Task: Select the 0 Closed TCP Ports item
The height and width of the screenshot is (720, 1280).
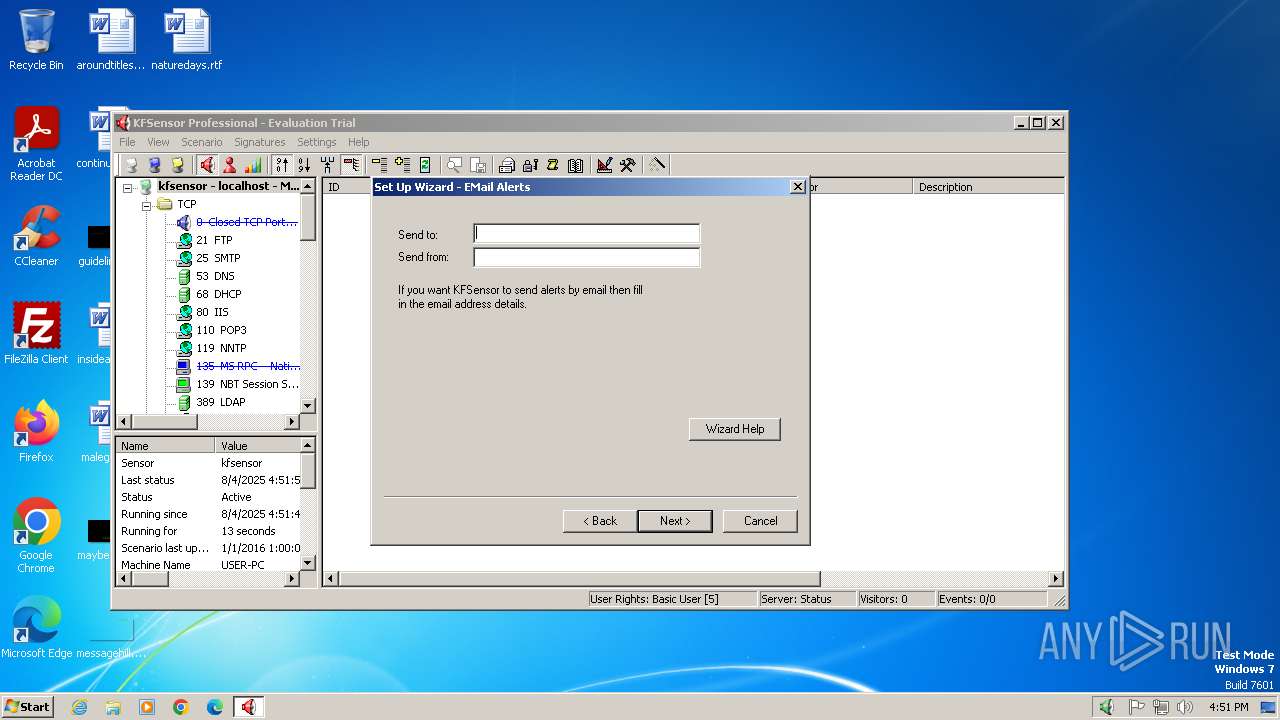Action: coord(246,222)
